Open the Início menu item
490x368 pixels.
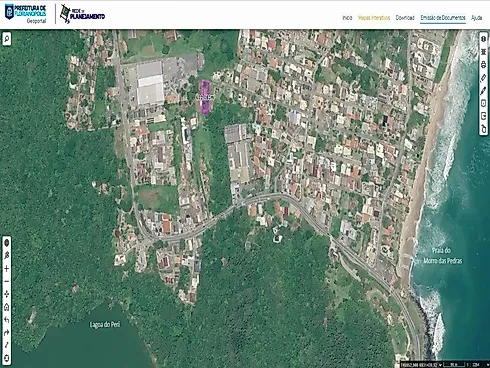point(347,18)
